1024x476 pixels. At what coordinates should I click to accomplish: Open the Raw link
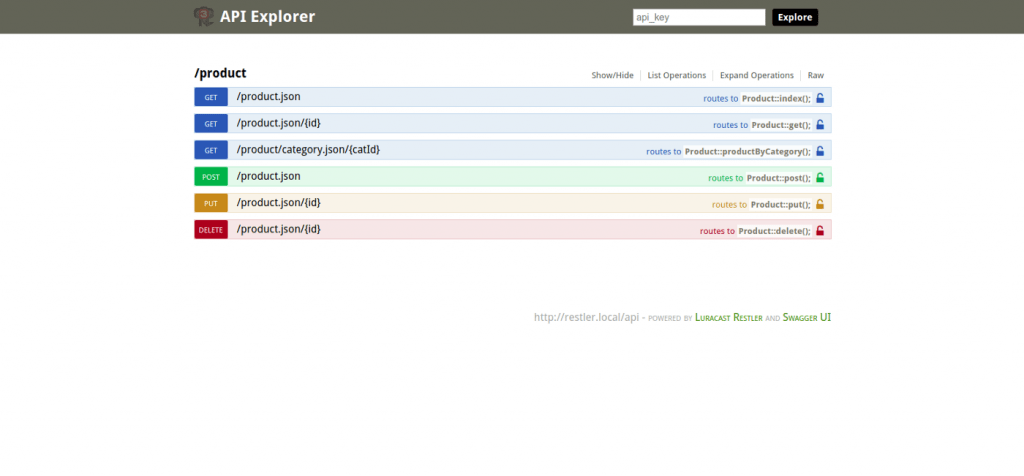click(816, 75)
